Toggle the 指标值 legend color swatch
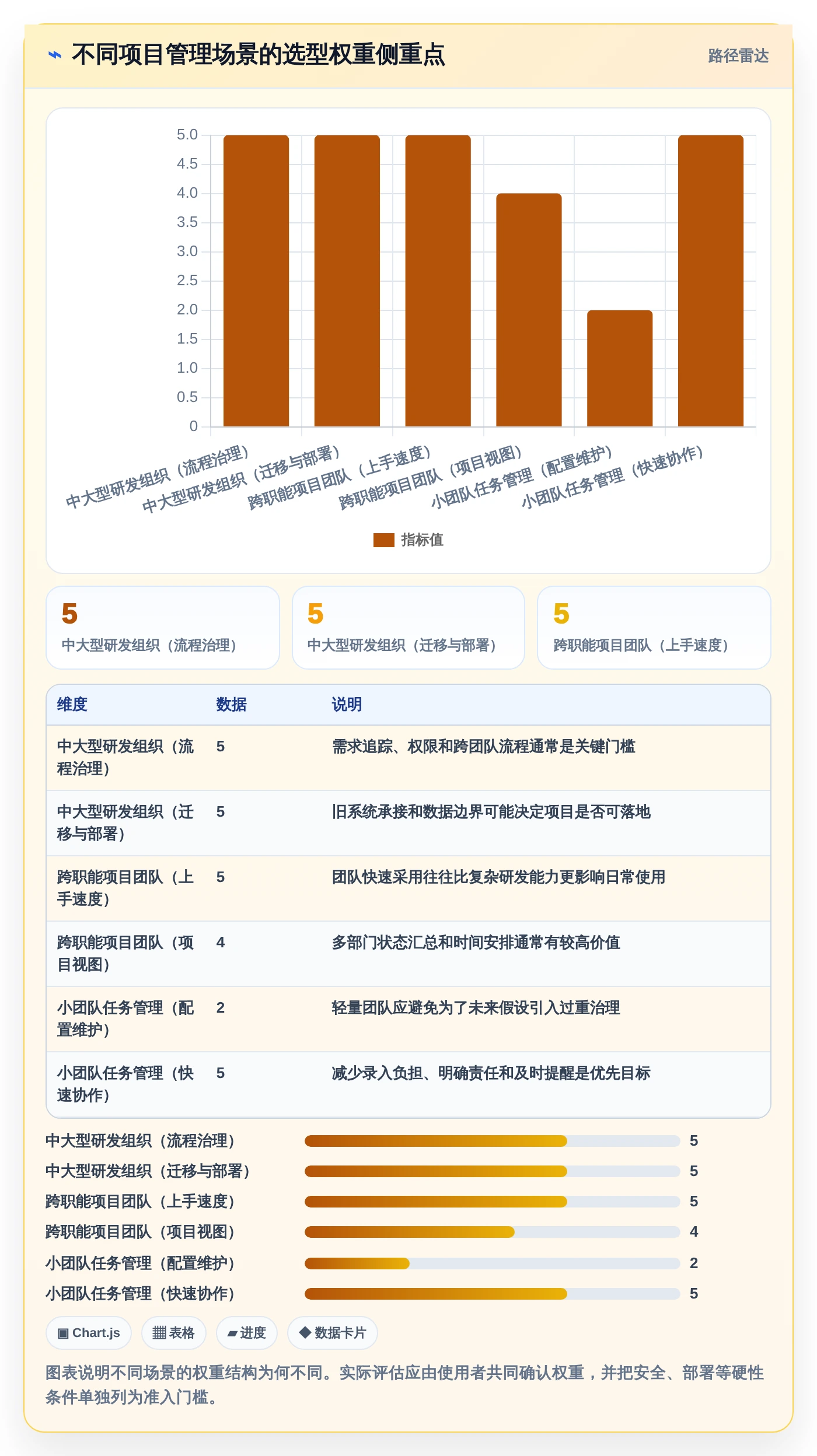Image resolution: width=817 pixels, height=1456 pixels. coord(383,540)
